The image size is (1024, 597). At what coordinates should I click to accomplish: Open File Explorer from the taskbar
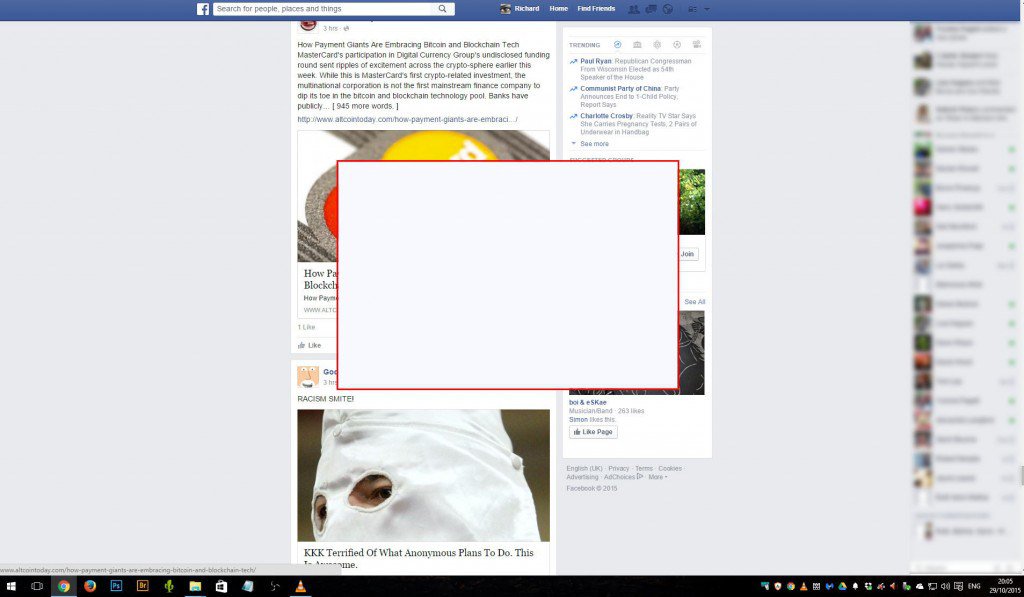(x=195, y=586)
